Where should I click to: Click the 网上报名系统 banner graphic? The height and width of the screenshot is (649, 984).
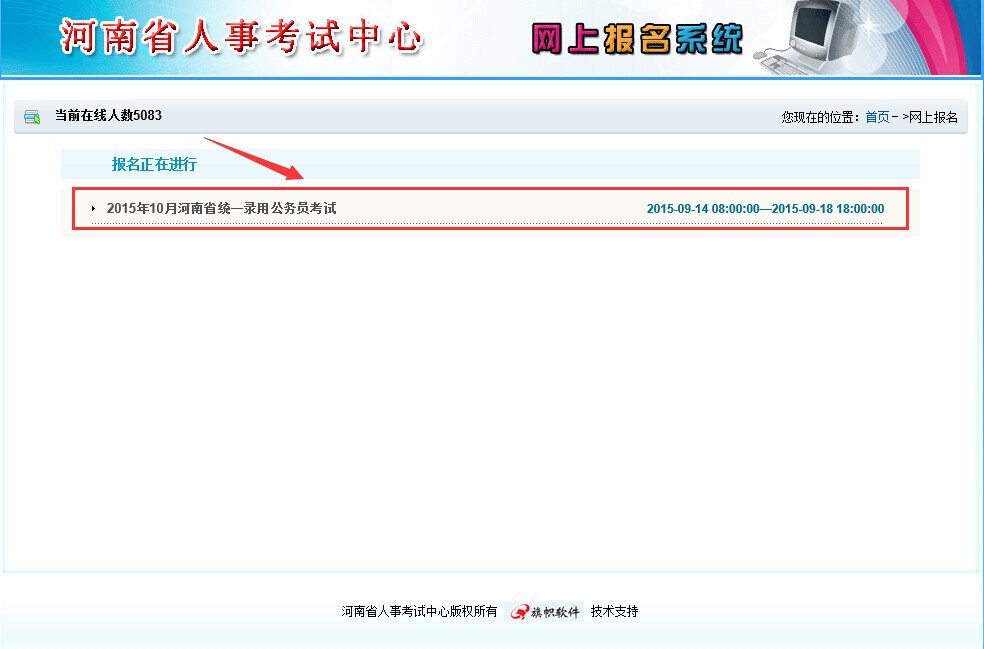[637, 38]
